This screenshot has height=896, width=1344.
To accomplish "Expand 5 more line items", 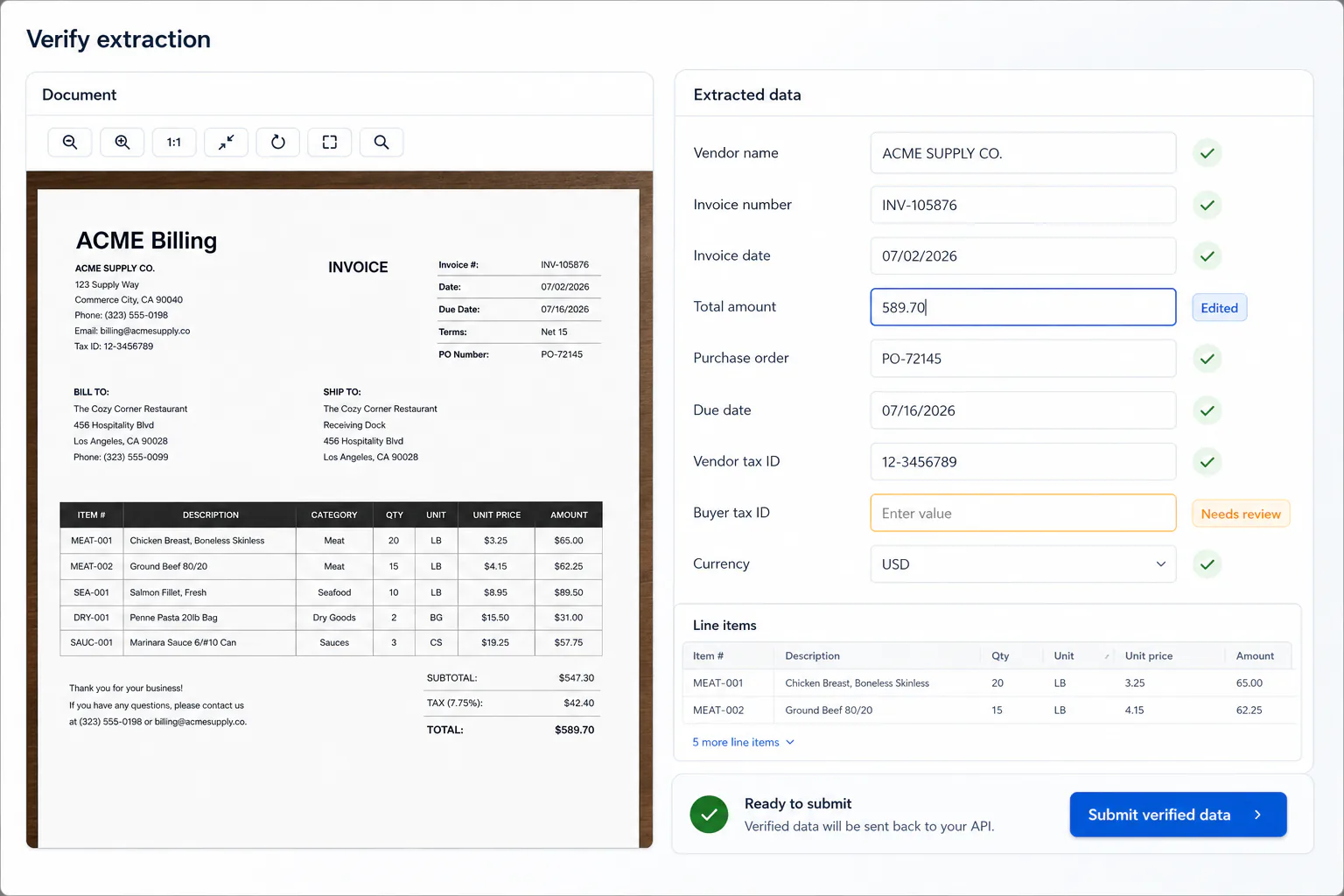I will click(x=744, y=742).
